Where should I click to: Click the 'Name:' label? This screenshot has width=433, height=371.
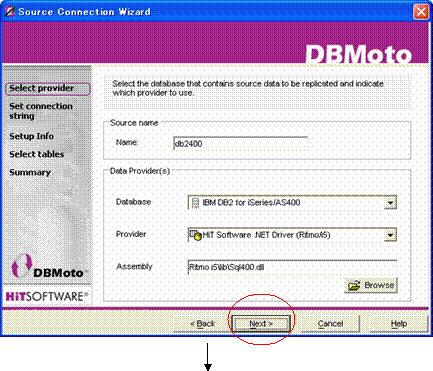[127, 142]
